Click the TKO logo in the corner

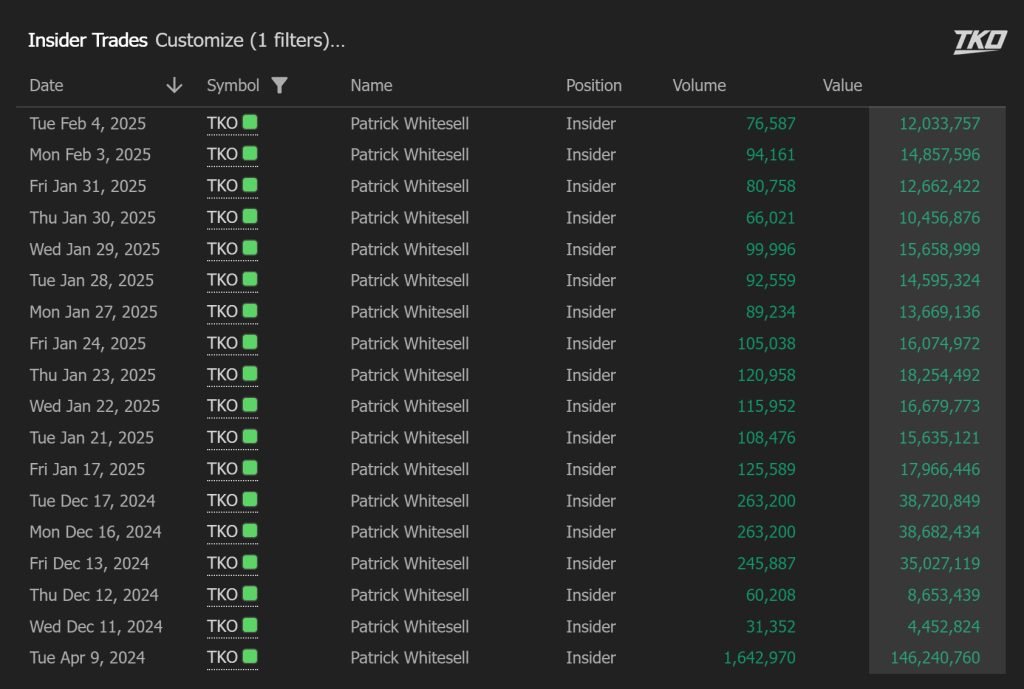[x=980, y=41]
